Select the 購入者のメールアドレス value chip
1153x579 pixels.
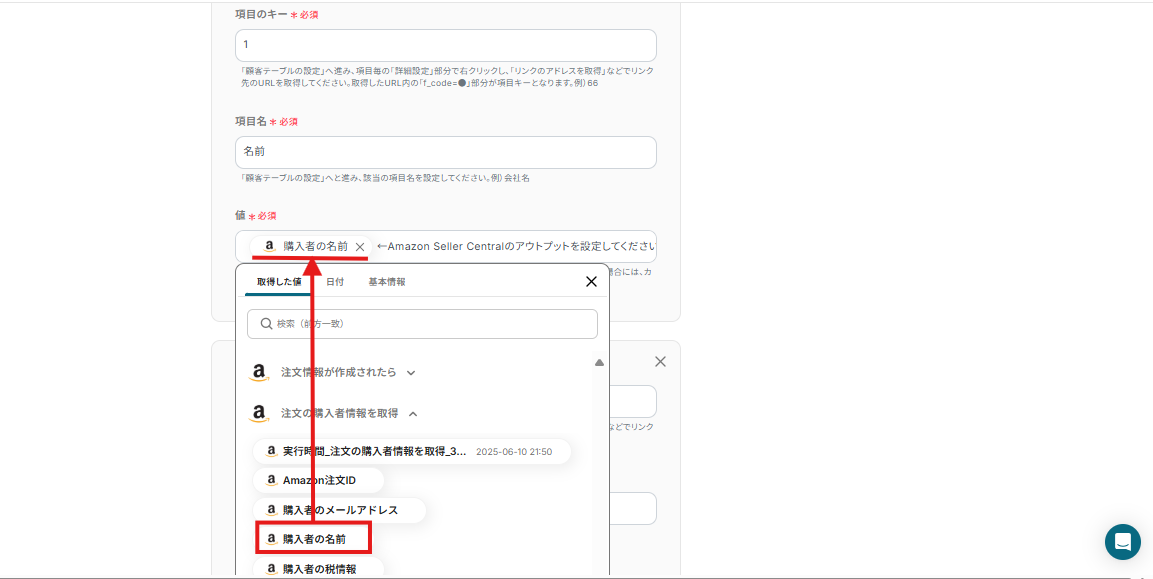339,510
